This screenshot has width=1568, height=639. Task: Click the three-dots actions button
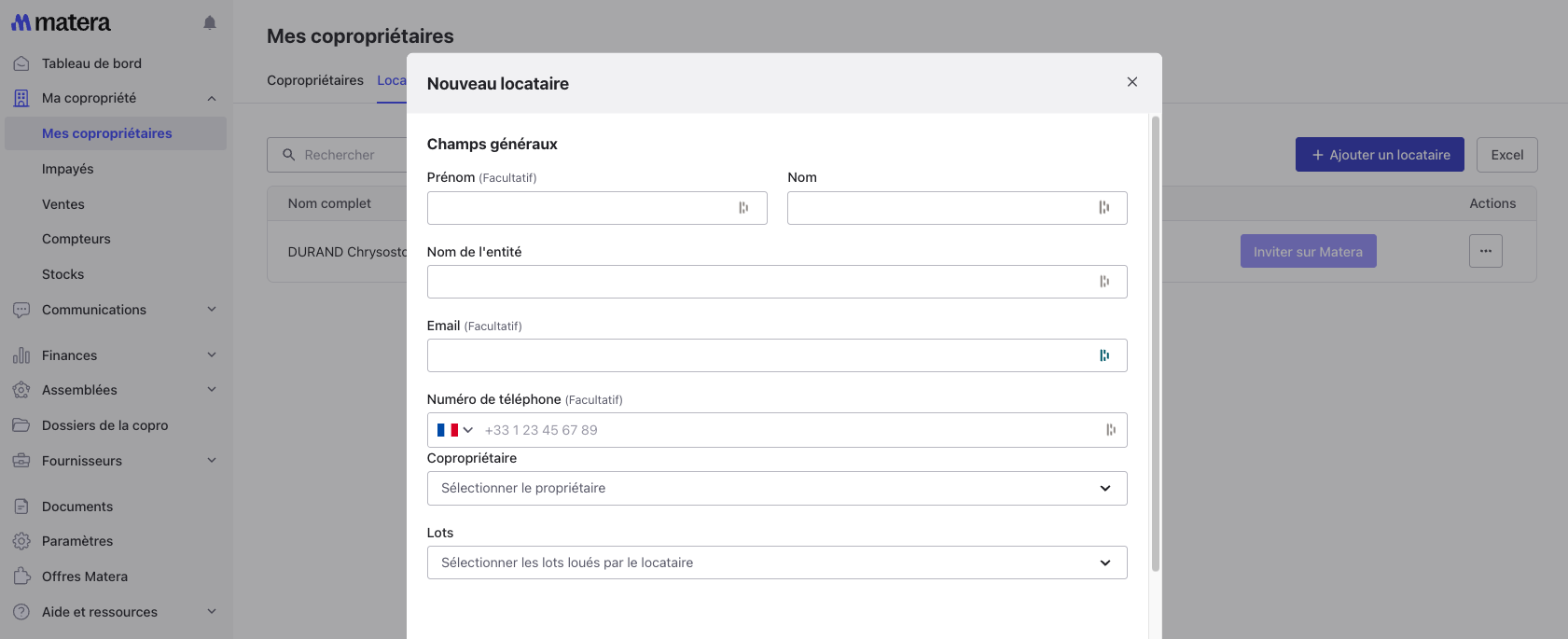click(1485, 251)
